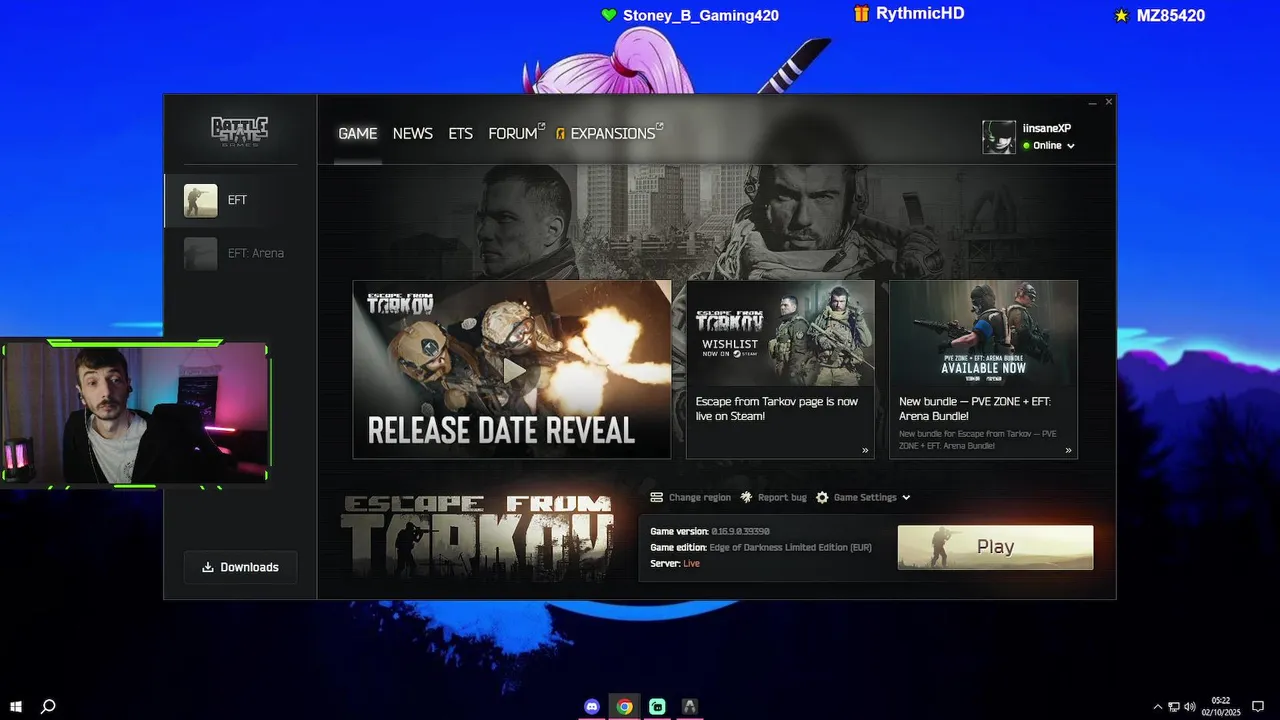Click the Live server status

click(x=691, y=563)
